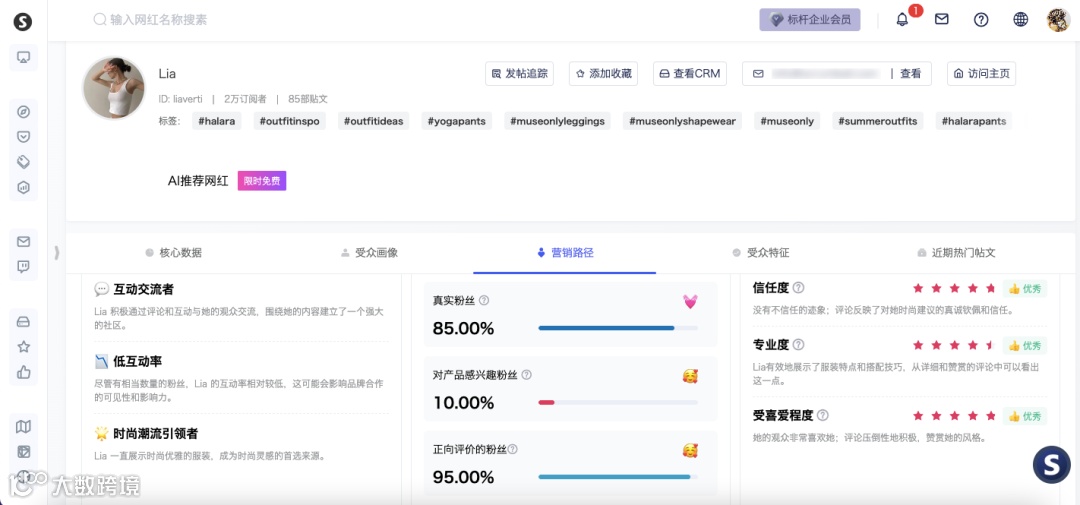Click the 优秀 badge in the 信任度 row
1080x505 pixels.
click(1025, 289)
